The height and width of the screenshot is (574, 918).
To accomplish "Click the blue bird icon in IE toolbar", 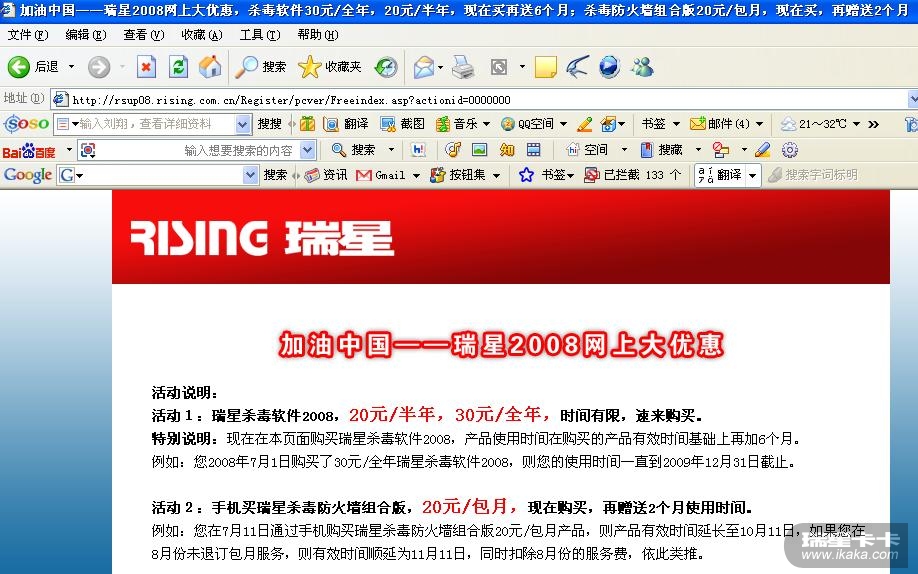I will click(577, 67).
